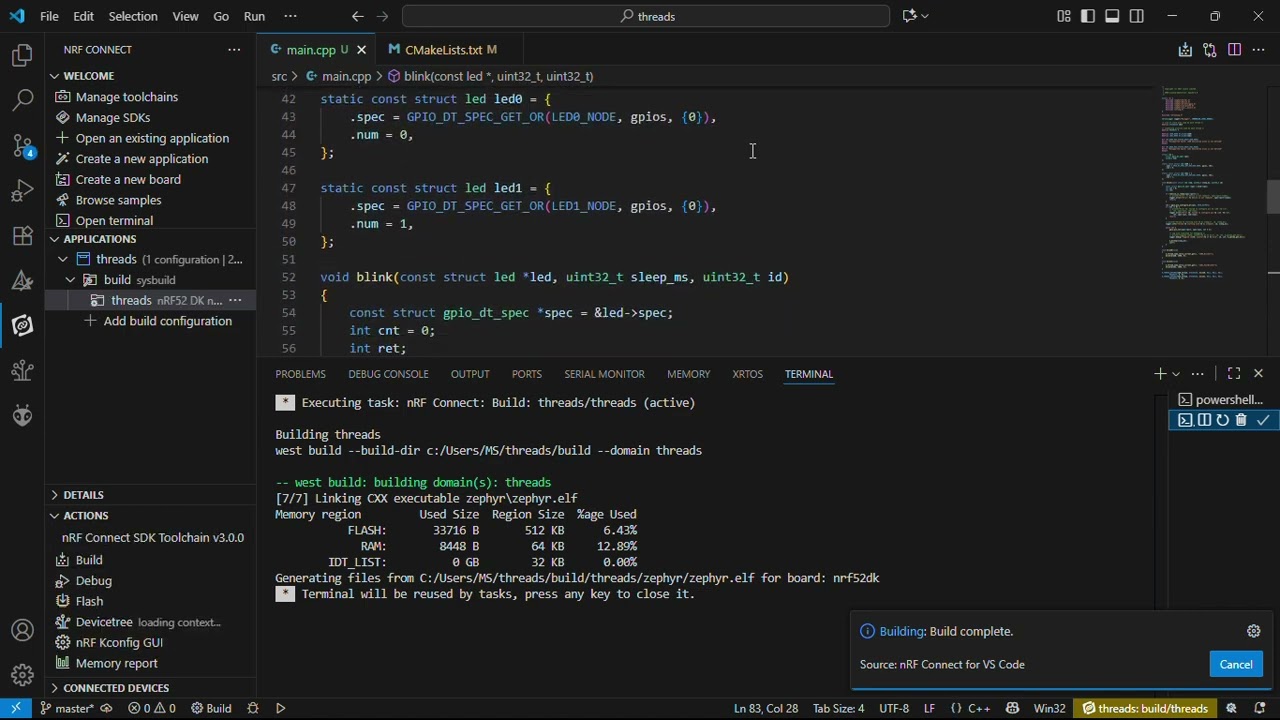This screenshot has height=720, width=1280.
Task: Click the editor vertical scrollbar
Action: point(1272,196)
